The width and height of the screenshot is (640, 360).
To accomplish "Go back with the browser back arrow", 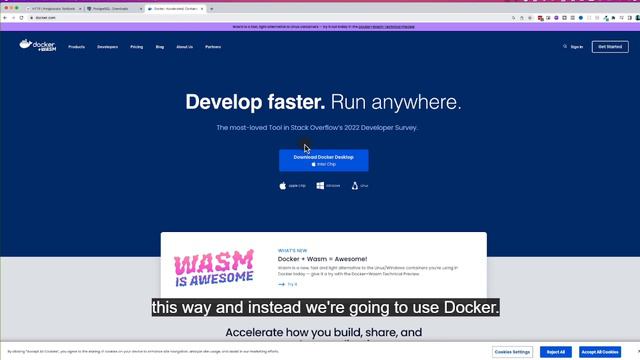I will coord(5,18).
